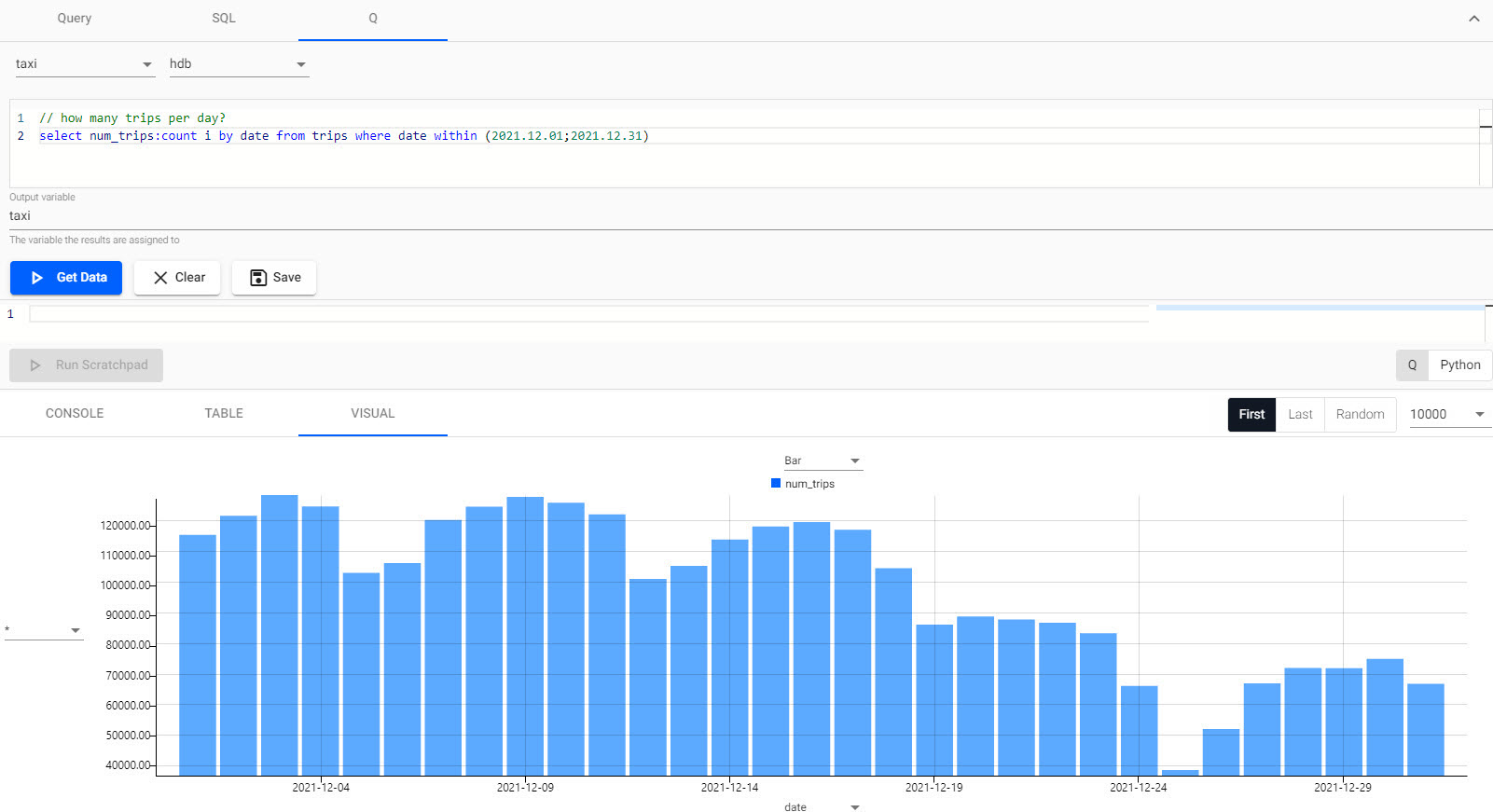Select First row sampling option
This screenshot has height=812, width=1493.
click(x=1251, y=415)
